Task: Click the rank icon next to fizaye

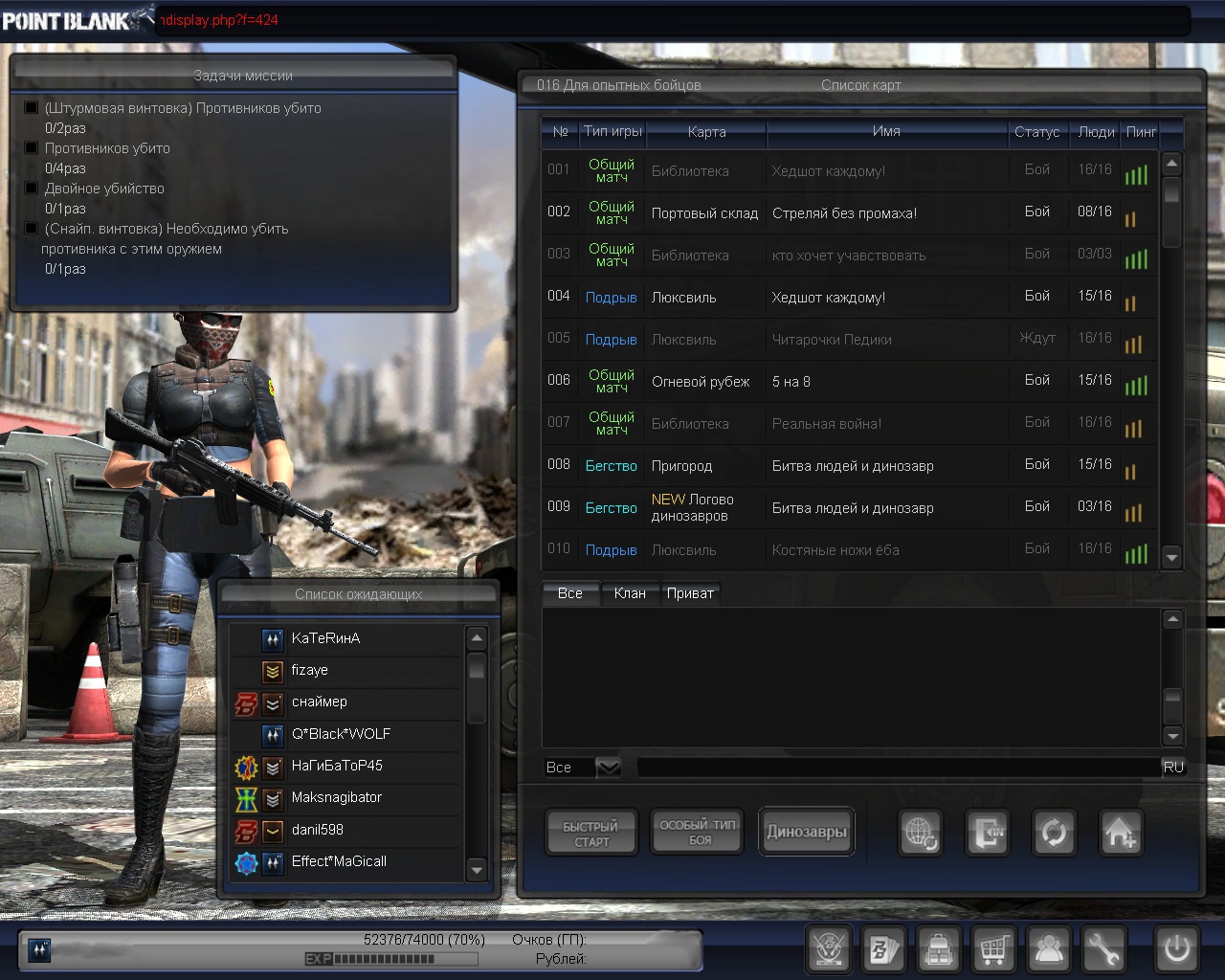Action: 273,671
